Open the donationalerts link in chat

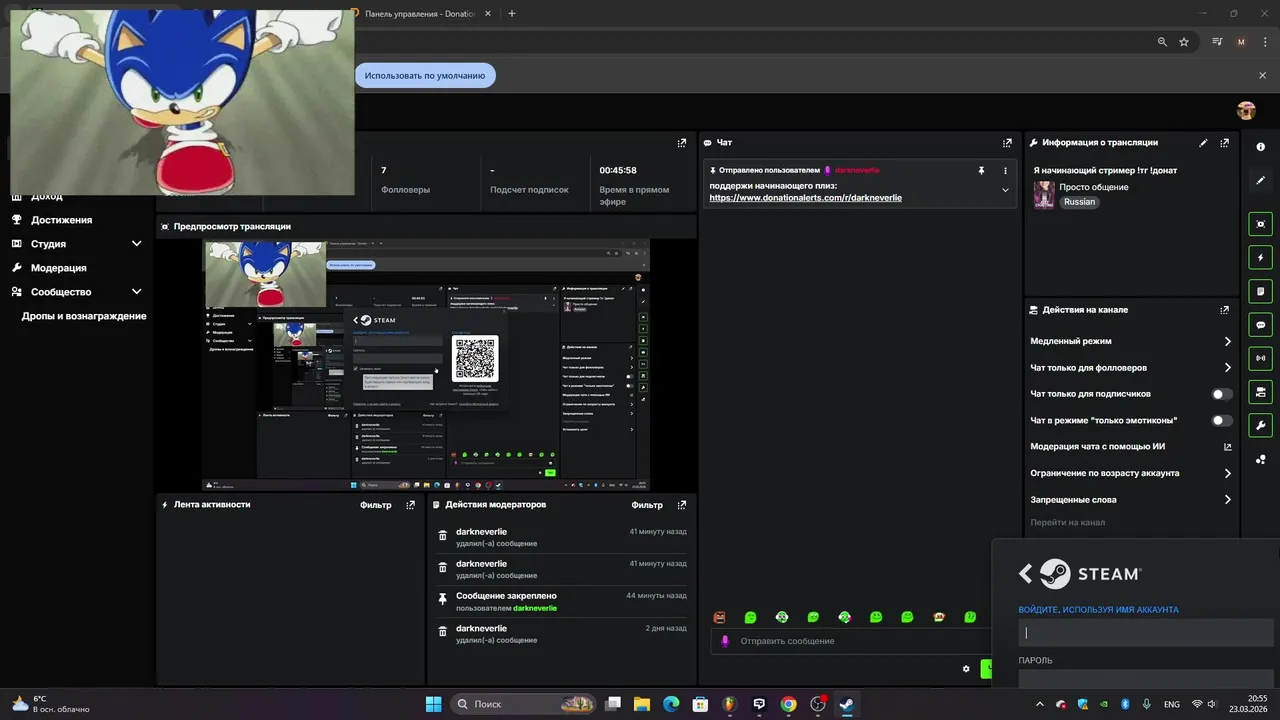click(x=805, y=198)
